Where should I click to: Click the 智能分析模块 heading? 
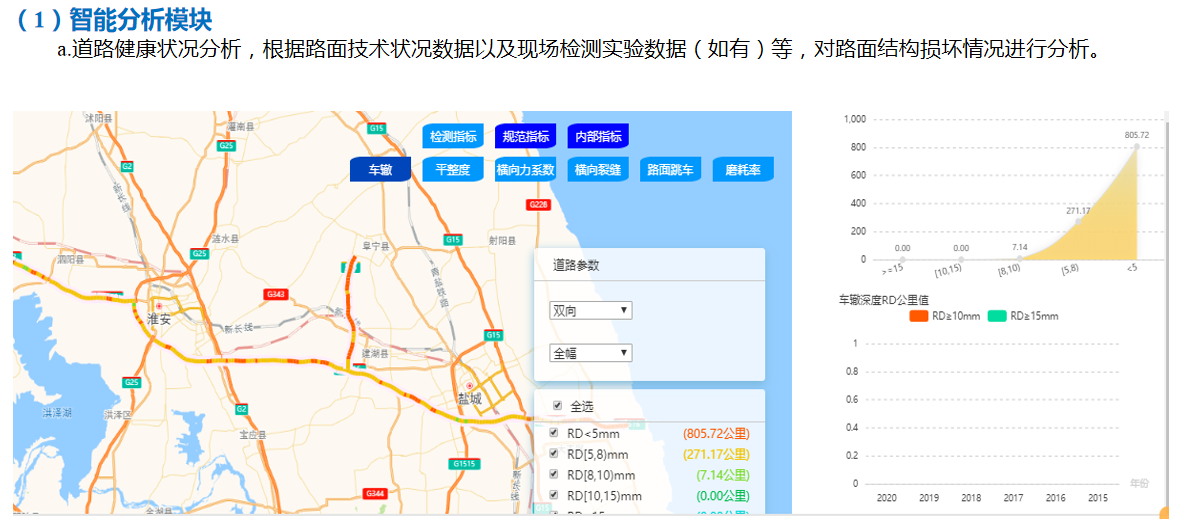[140, 19]
